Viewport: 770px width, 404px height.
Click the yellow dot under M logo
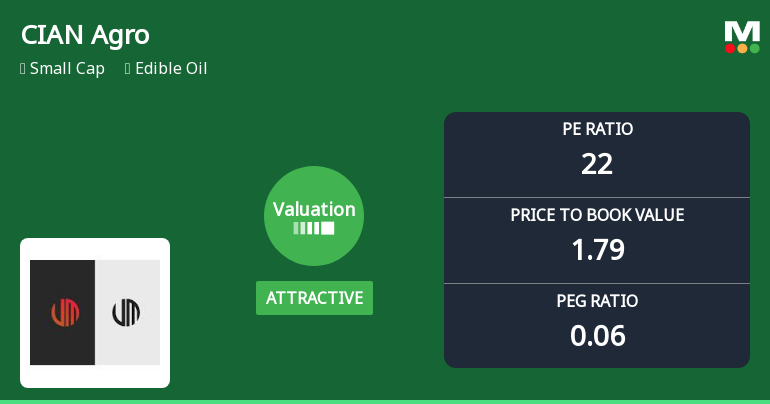(742, 48)
